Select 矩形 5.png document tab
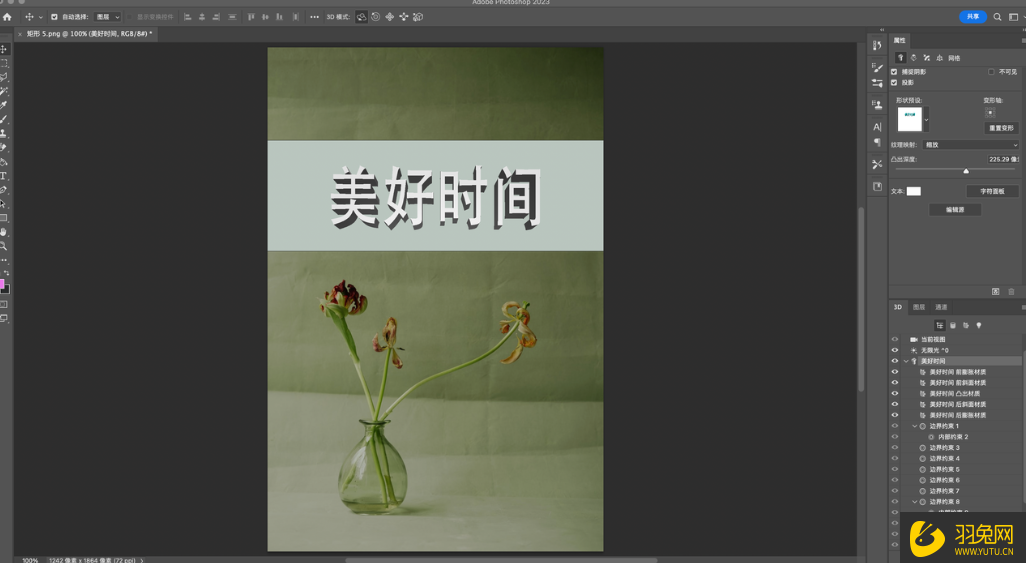The width and height of the screenshot is (1026, 563). click(x=88, y=33)
